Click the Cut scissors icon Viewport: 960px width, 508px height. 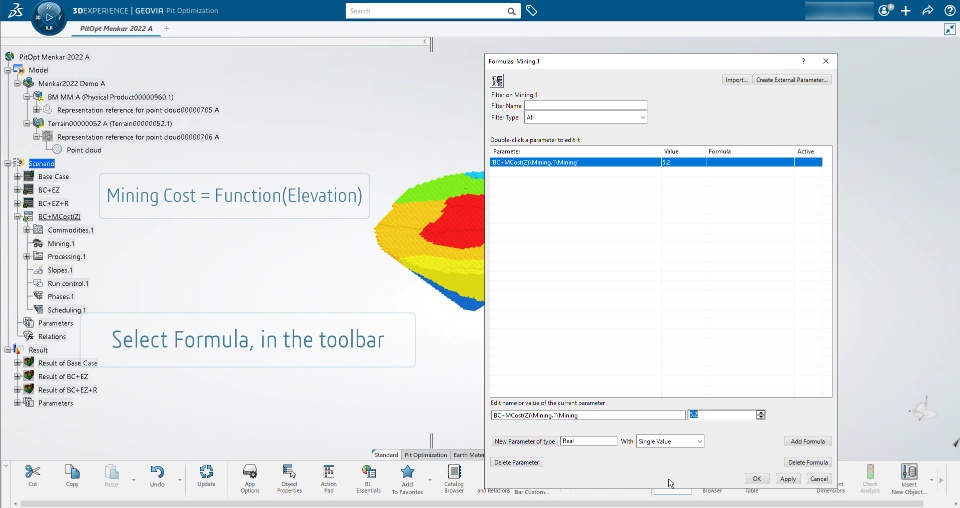tap(32, 471)
